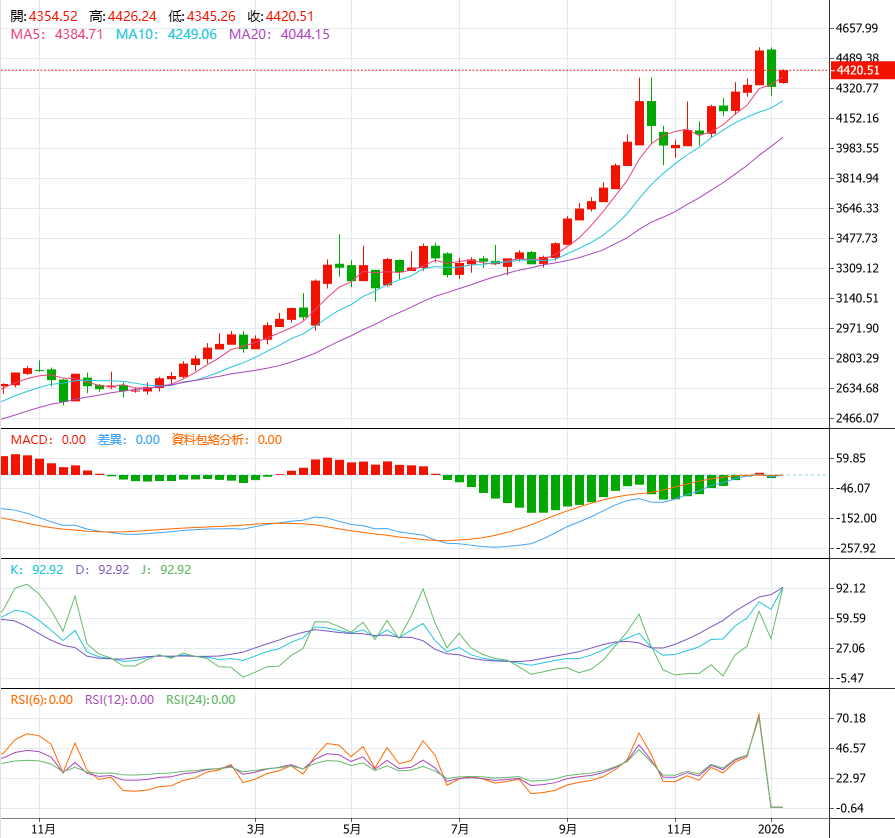Screen dimensions: 895x838
Task: Click the high price value 4426.24
Action: coord(135,17)
